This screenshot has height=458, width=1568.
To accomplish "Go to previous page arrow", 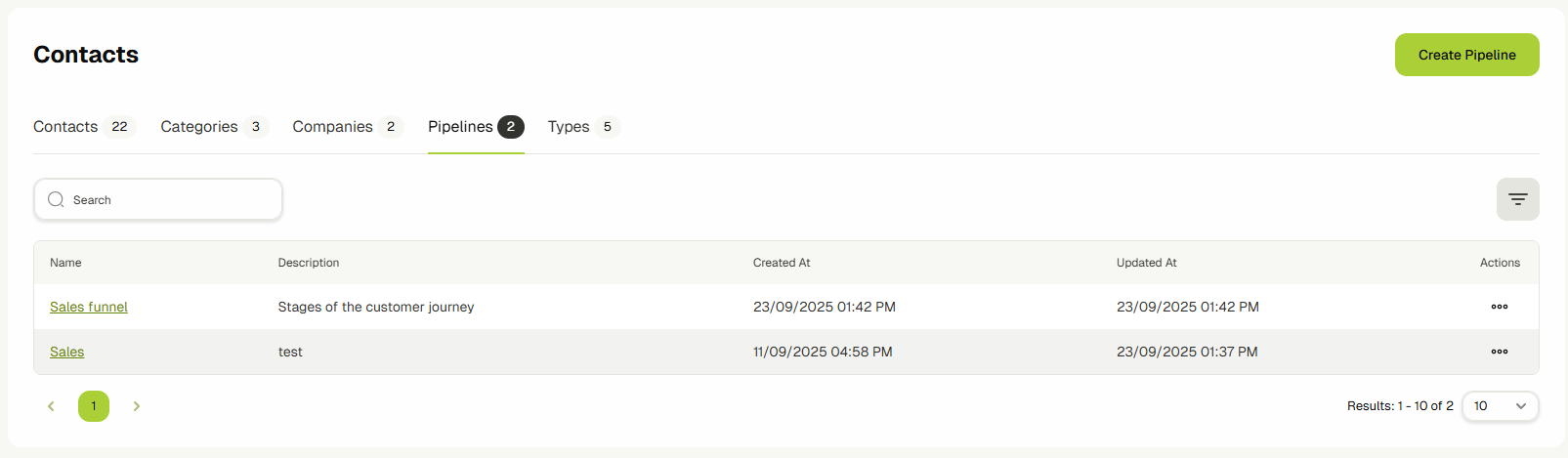I will click(x=51, y=406).
